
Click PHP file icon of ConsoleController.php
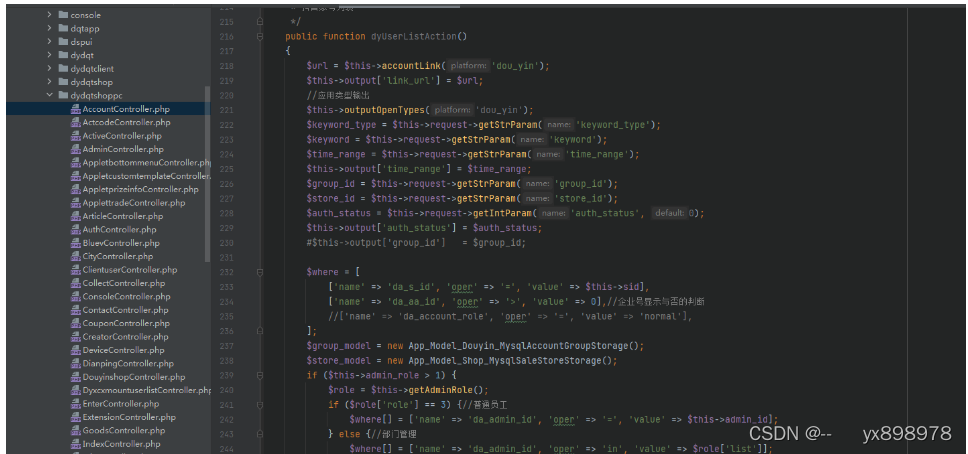(75, 296)
